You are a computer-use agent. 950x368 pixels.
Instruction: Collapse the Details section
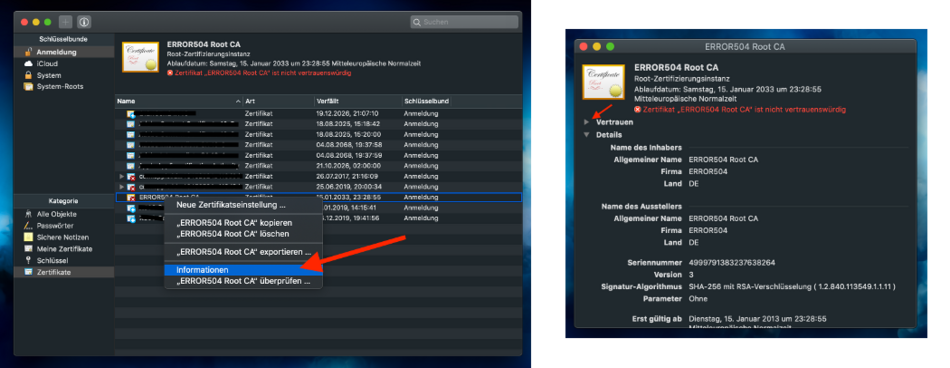(586, 135)
